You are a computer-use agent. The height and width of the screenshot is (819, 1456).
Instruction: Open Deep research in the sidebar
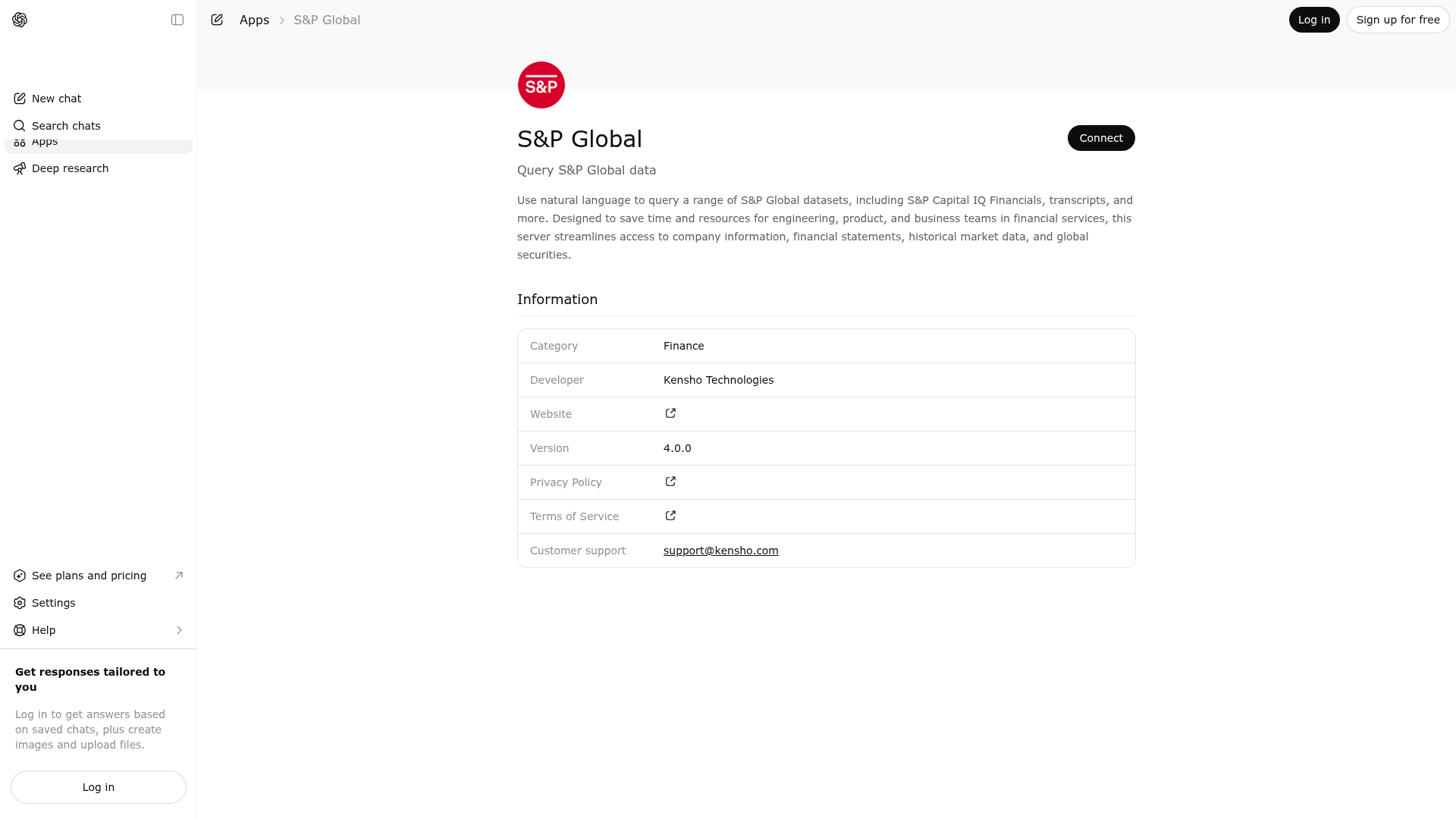pyautogui.click(x=99, y=168)
